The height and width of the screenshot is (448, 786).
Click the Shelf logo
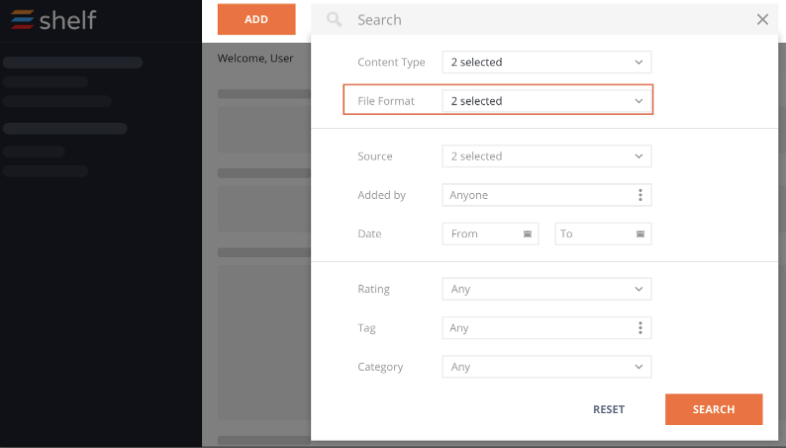pos(53,20)
